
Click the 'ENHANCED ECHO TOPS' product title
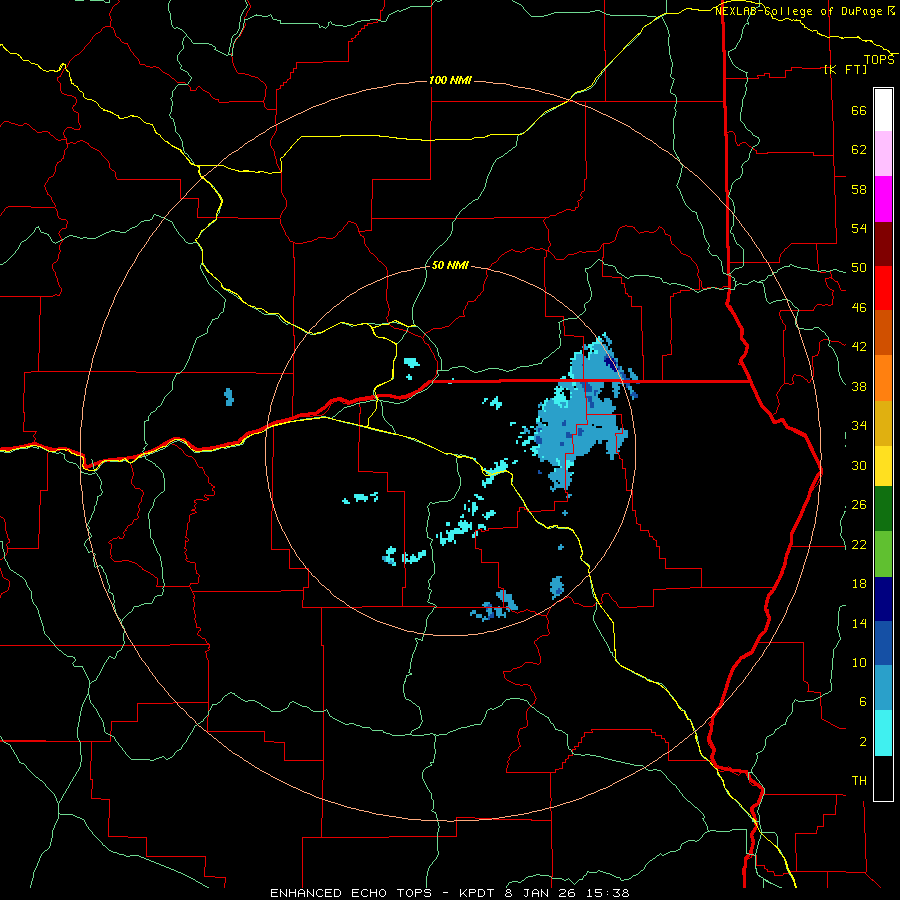pyautogui.click(x=351, y=893)
